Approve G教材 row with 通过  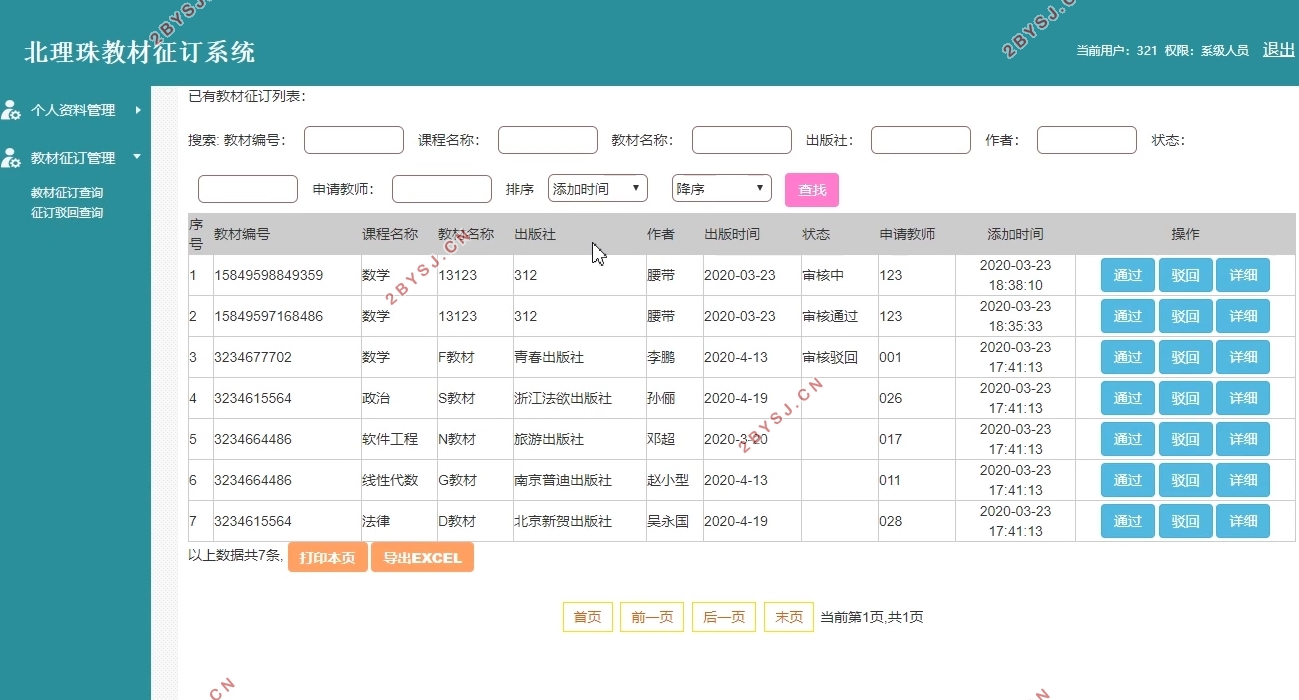click(x=1128, y=480)
